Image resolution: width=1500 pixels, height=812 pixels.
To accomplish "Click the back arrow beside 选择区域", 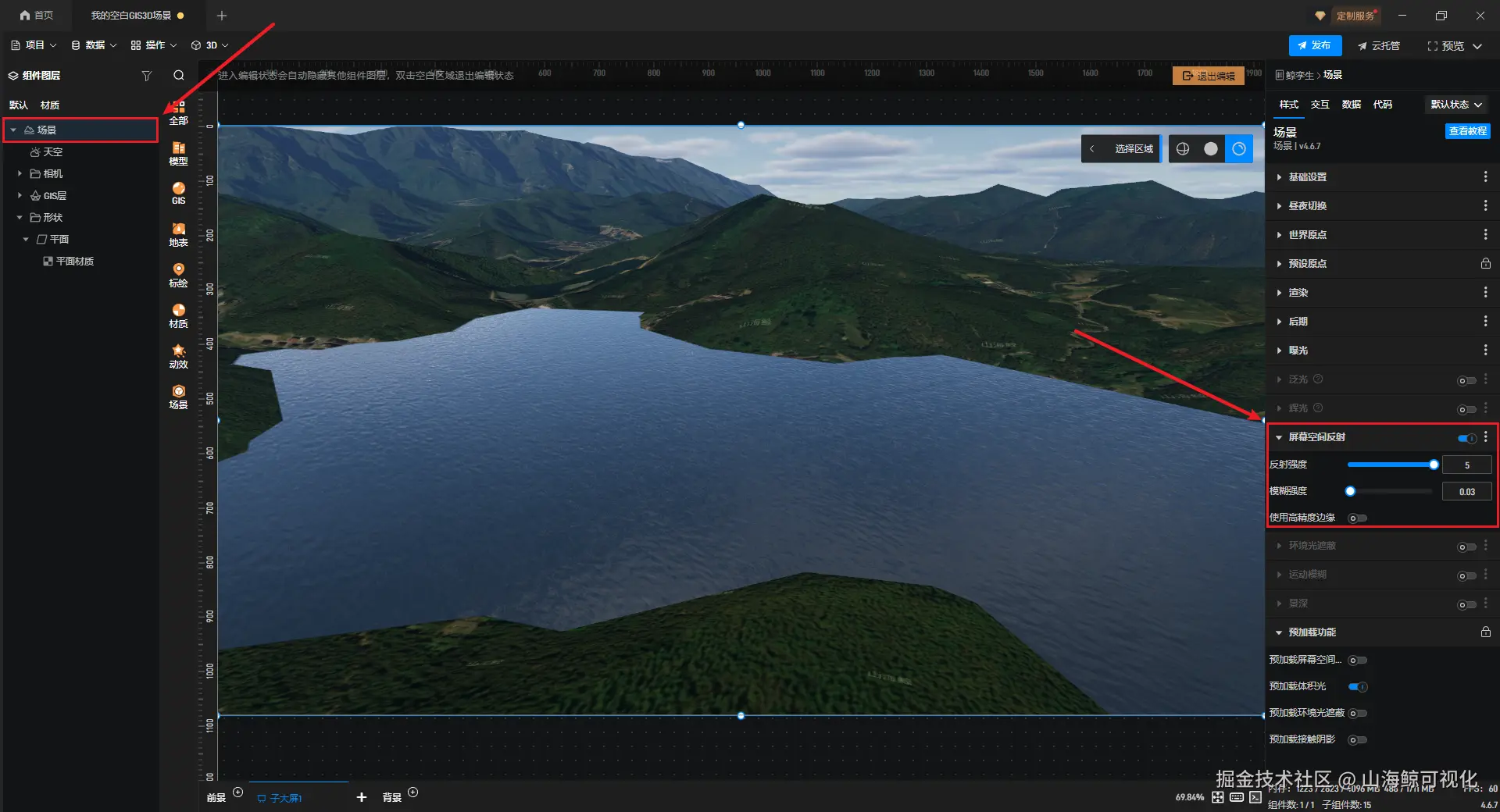I will tap(1091, 148).
